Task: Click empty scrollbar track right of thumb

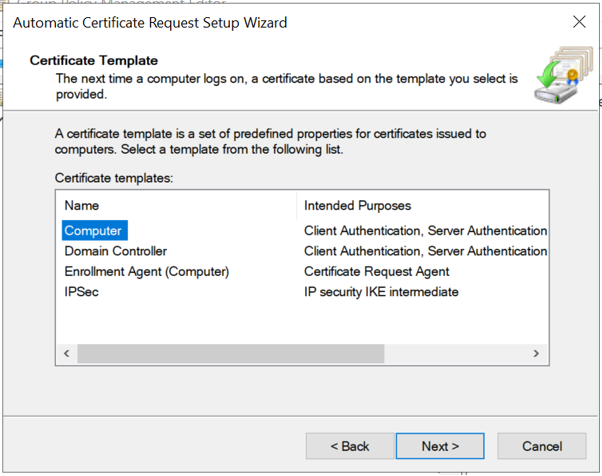Action: pyautogui.click(x=455, y=354)
